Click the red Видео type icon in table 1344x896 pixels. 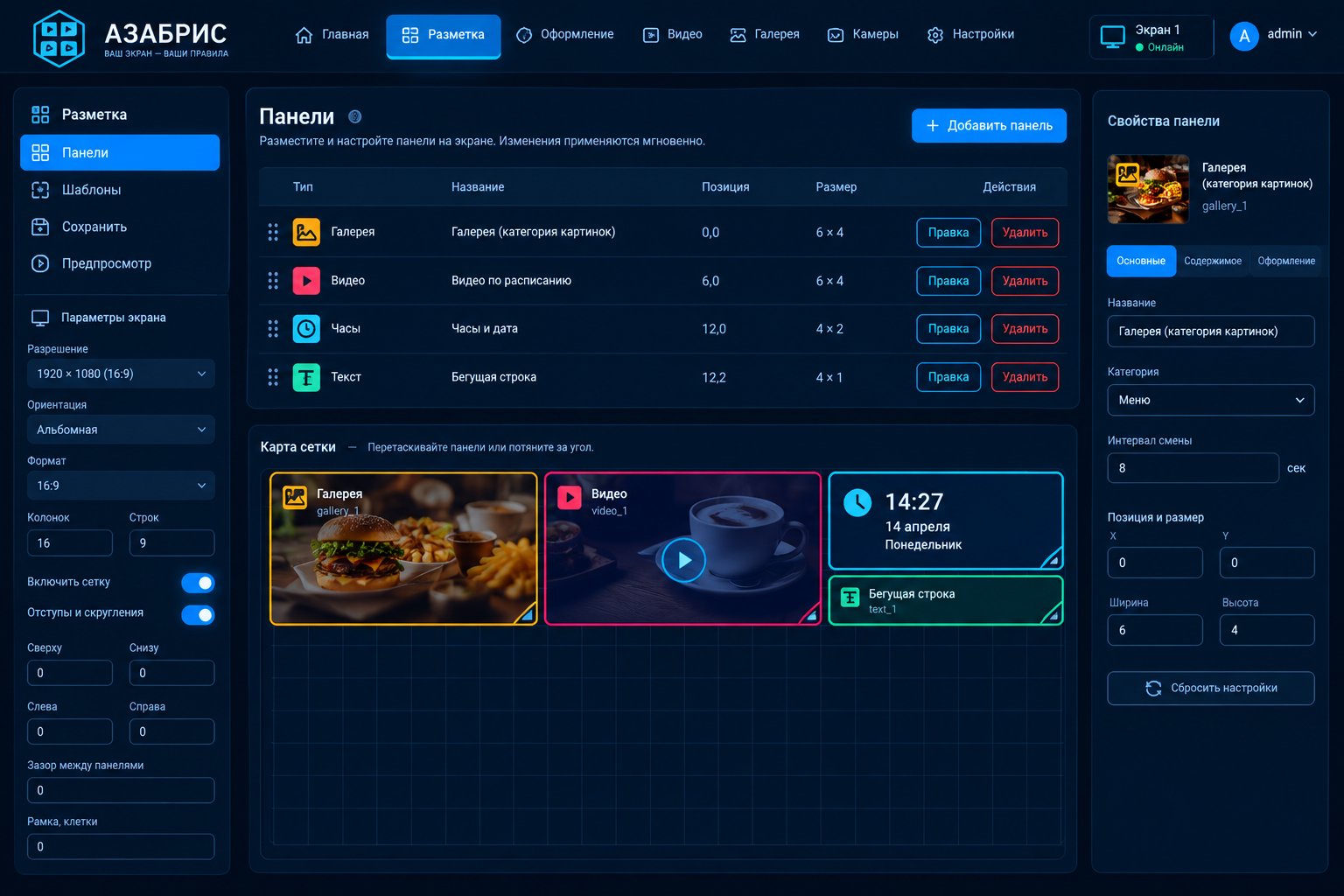[306, 281]
